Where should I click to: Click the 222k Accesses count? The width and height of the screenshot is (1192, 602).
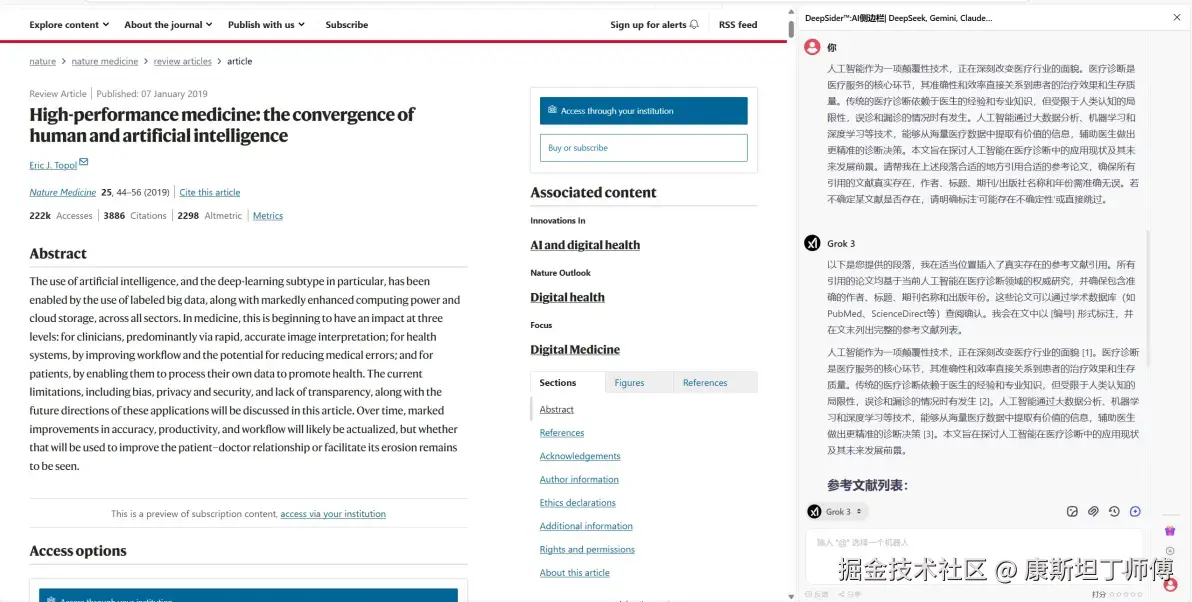coord(61,216)
